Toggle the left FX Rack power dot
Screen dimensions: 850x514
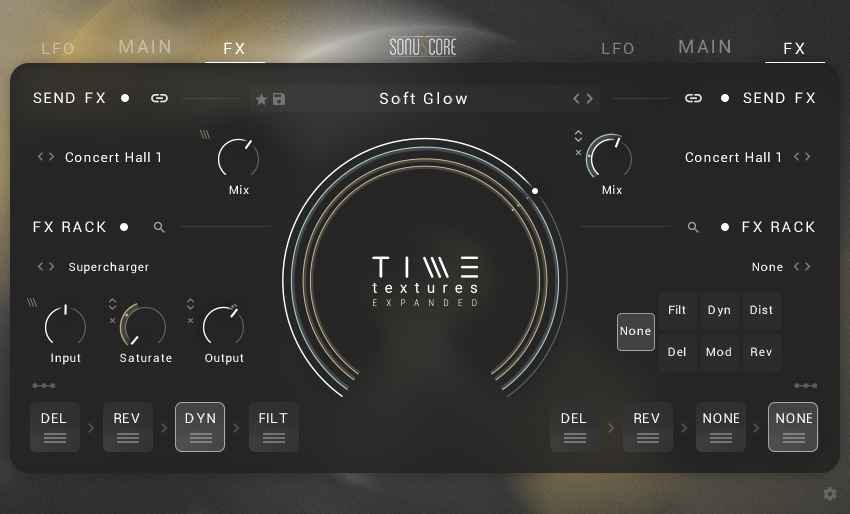pyautogui.click(x=124, y=227)
